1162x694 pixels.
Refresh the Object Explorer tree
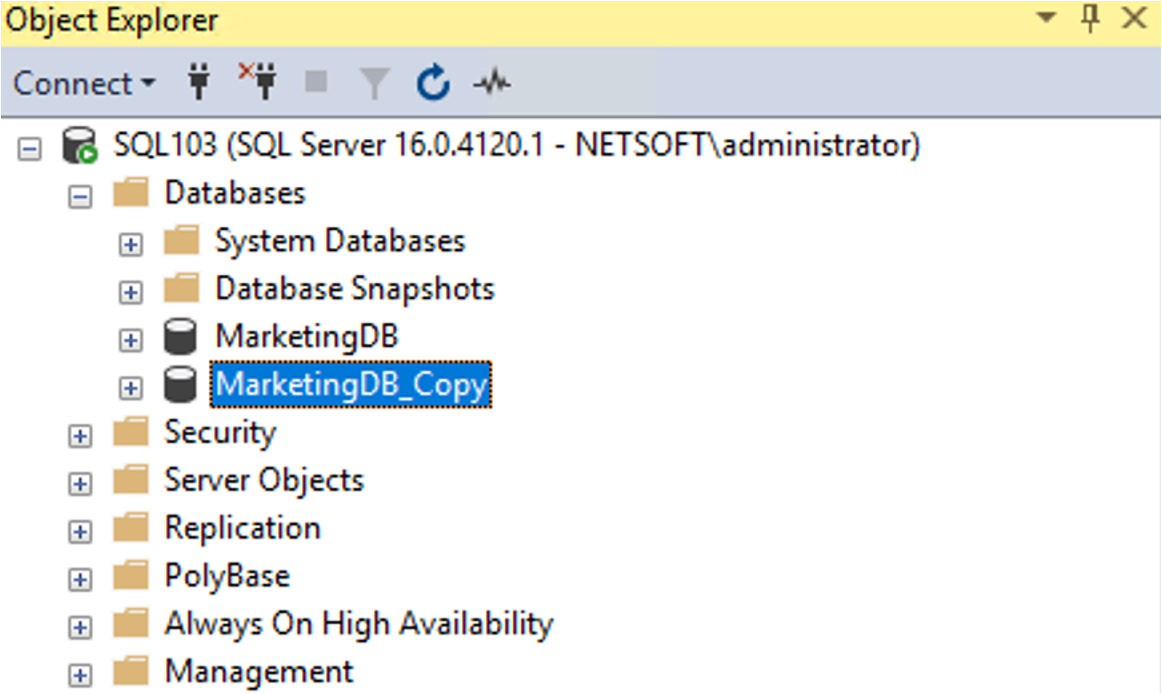432,84
